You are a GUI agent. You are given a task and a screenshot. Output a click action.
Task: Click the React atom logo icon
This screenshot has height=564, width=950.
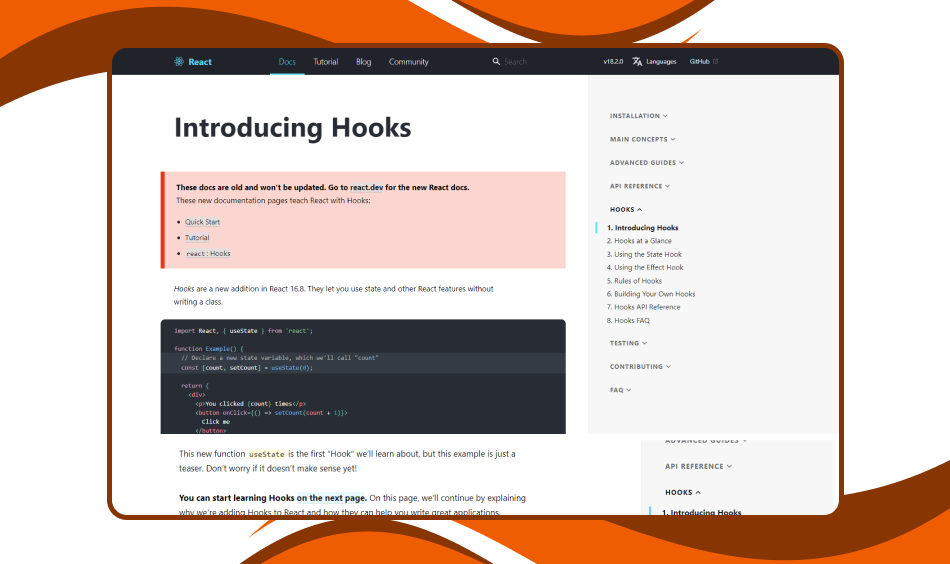(x=179, y=61)
